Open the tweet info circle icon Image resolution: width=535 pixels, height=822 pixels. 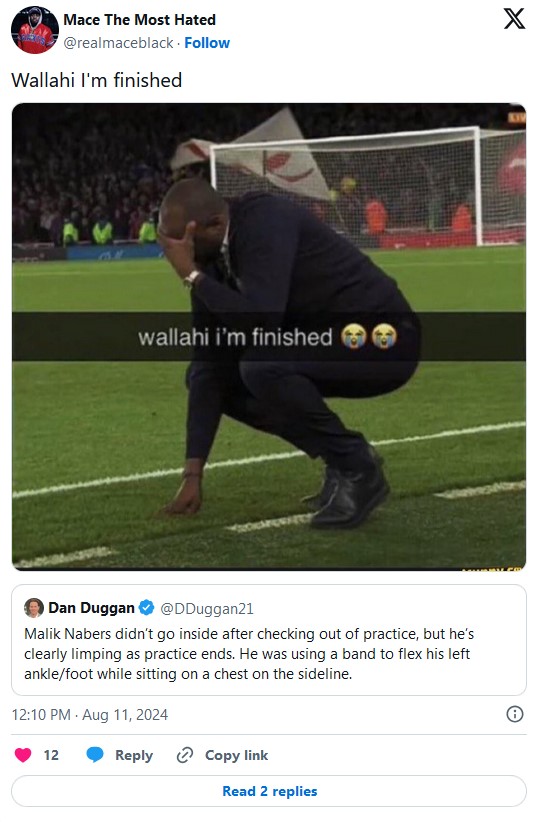(515, 714)
